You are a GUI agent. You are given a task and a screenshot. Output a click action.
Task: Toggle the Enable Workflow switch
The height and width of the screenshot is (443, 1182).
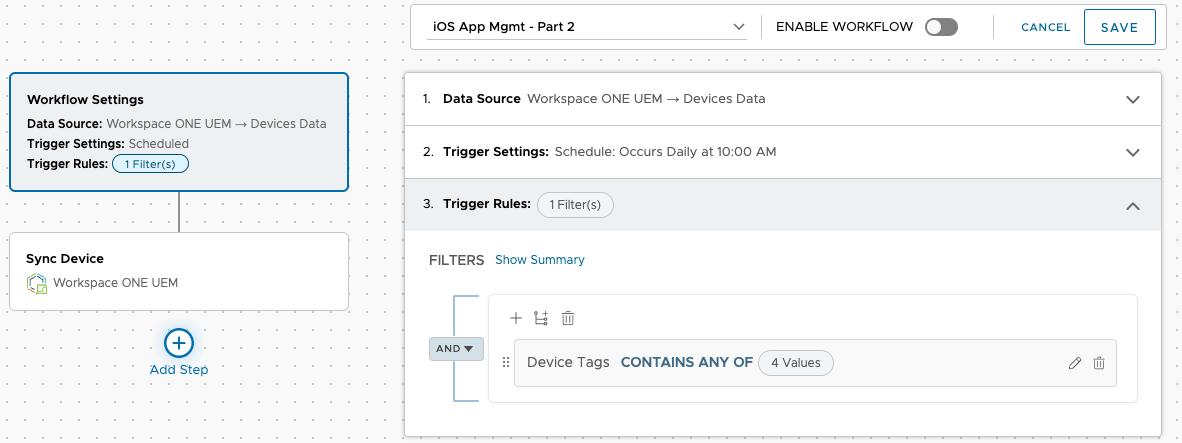pos(942,27)
